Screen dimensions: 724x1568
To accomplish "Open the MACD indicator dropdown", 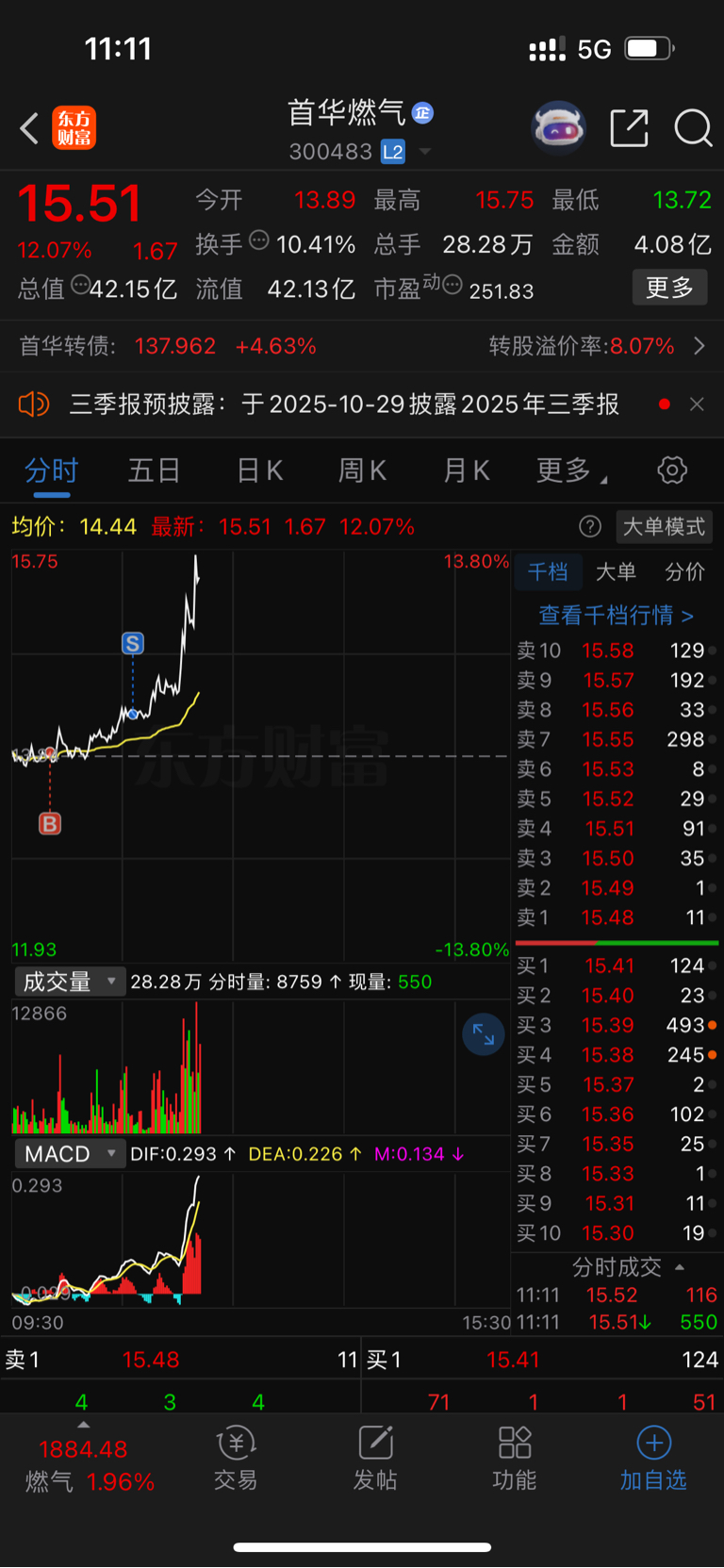I will pyautogui.click(x=70, y=1154).
